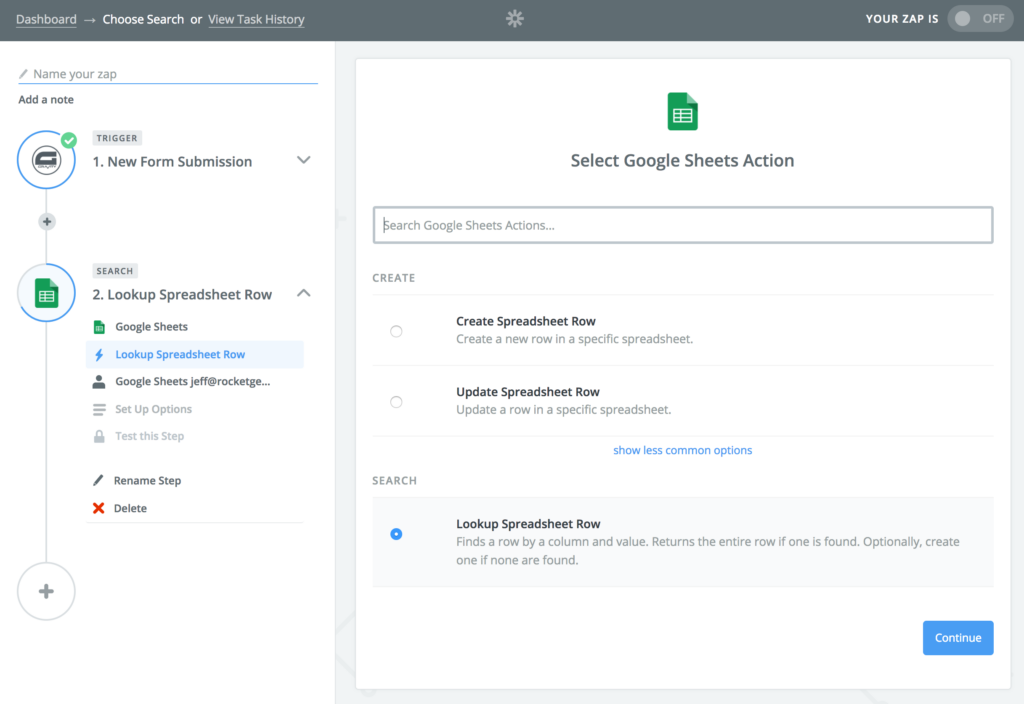Click the large Google Sheets icon above title

pyautogui.click(x=682, y=112)
